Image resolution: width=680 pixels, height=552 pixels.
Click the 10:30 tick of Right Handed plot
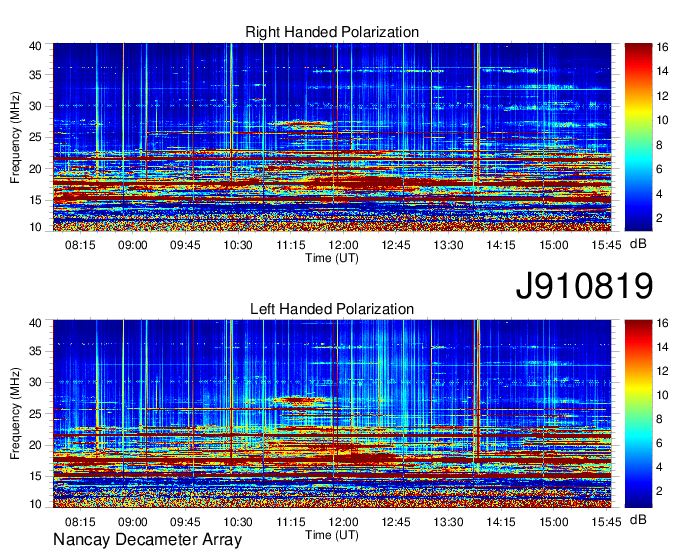click(x=238, y=245)
